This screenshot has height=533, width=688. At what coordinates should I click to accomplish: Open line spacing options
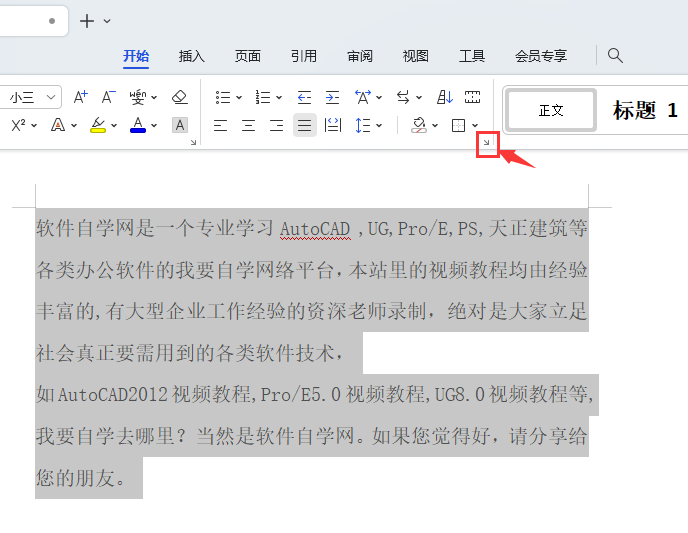tap(363, 125)
